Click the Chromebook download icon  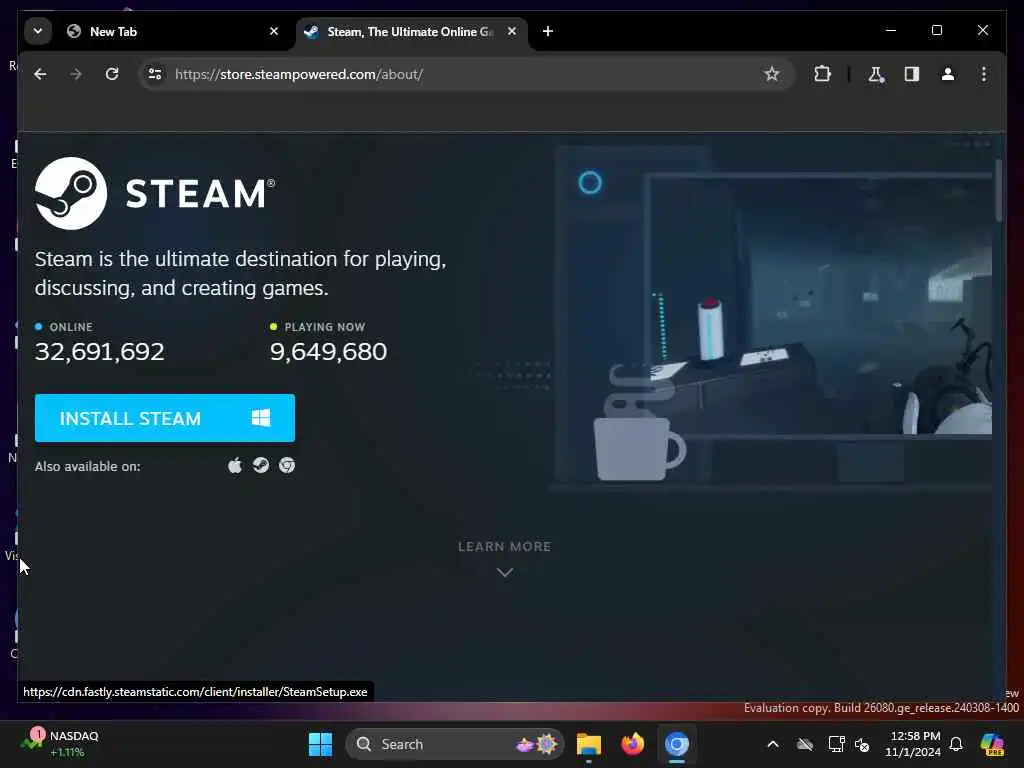(287, 466)
